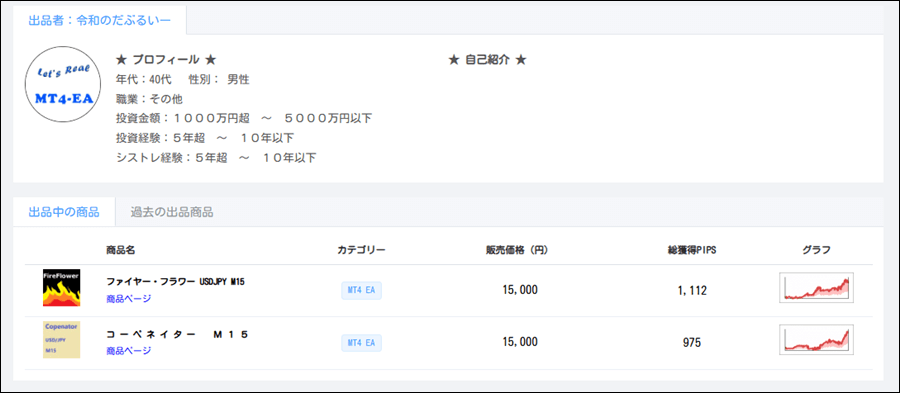The image size is (900, 393).
Task: Select the 出品中の商品 tab
Action: click(64, 212)
